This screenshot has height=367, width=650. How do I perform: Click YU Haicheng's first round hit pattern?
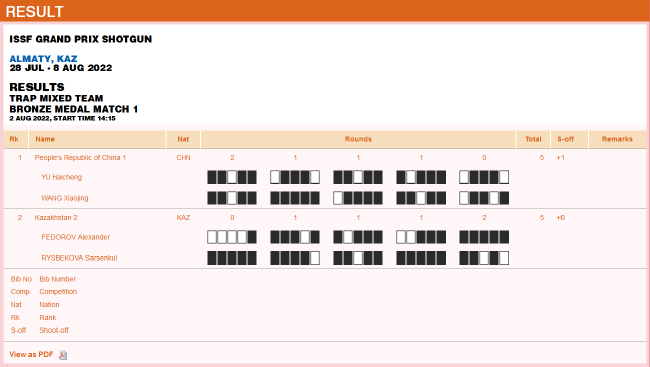pos(232,177)
